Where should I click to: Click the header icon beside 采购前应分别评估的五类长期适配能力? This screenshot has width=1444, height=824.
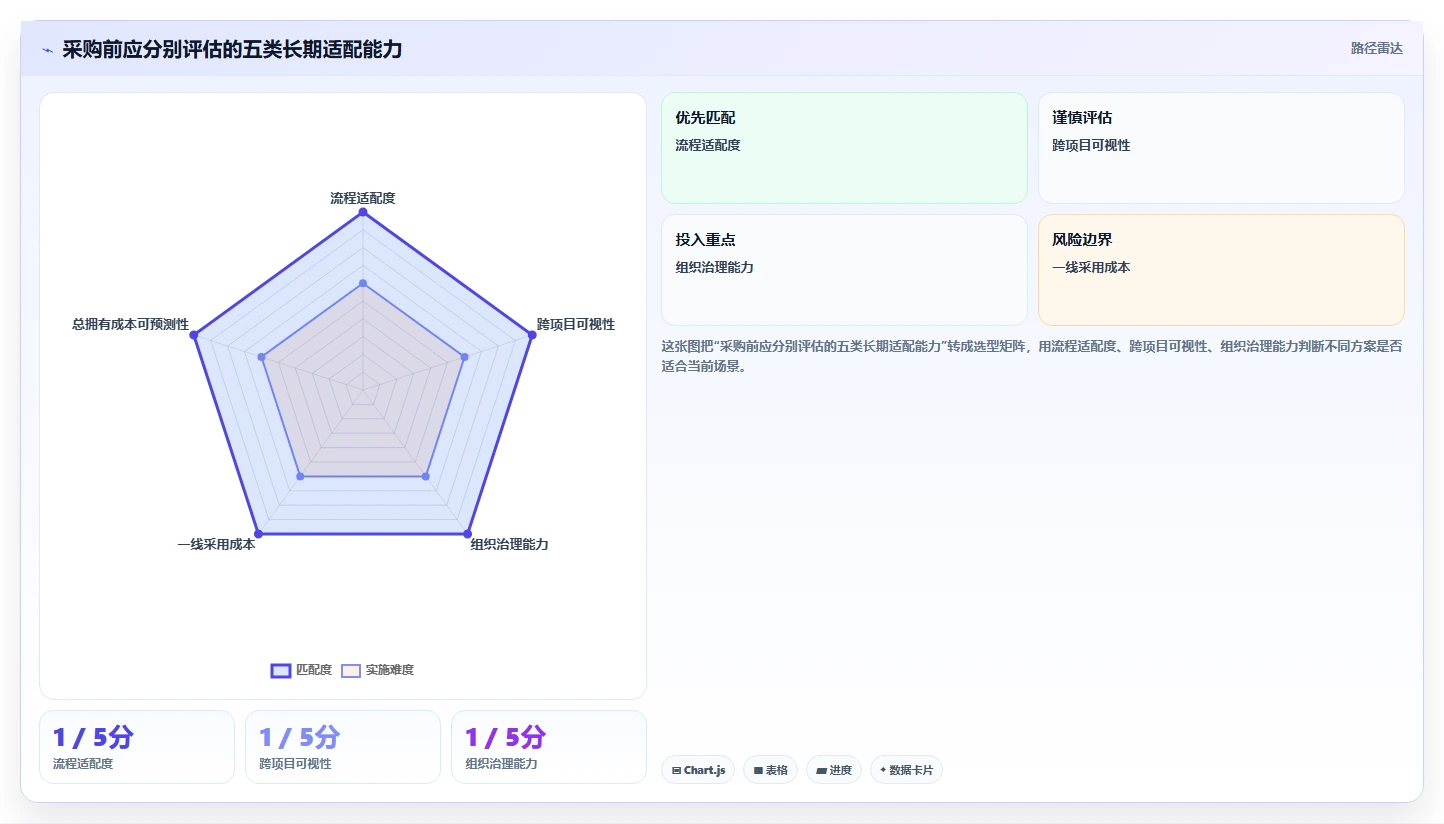pyautogui.click(x=48, y=50)
